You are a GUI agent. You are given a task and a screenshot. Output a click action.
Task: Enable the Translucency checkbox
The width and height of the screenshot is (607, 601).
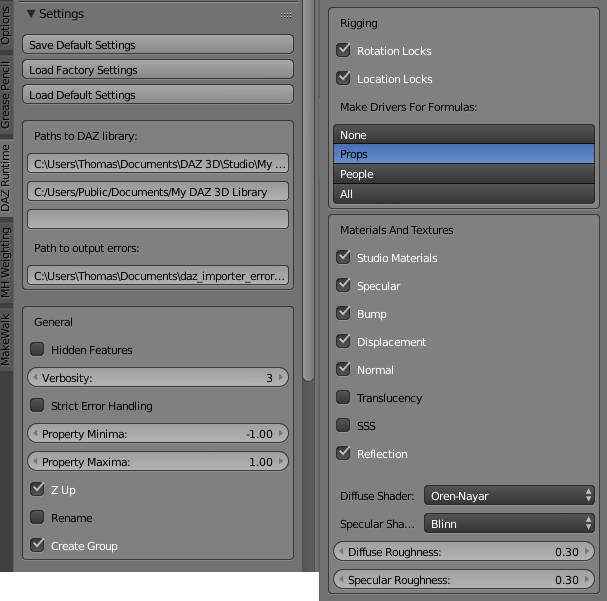[343, 397]
